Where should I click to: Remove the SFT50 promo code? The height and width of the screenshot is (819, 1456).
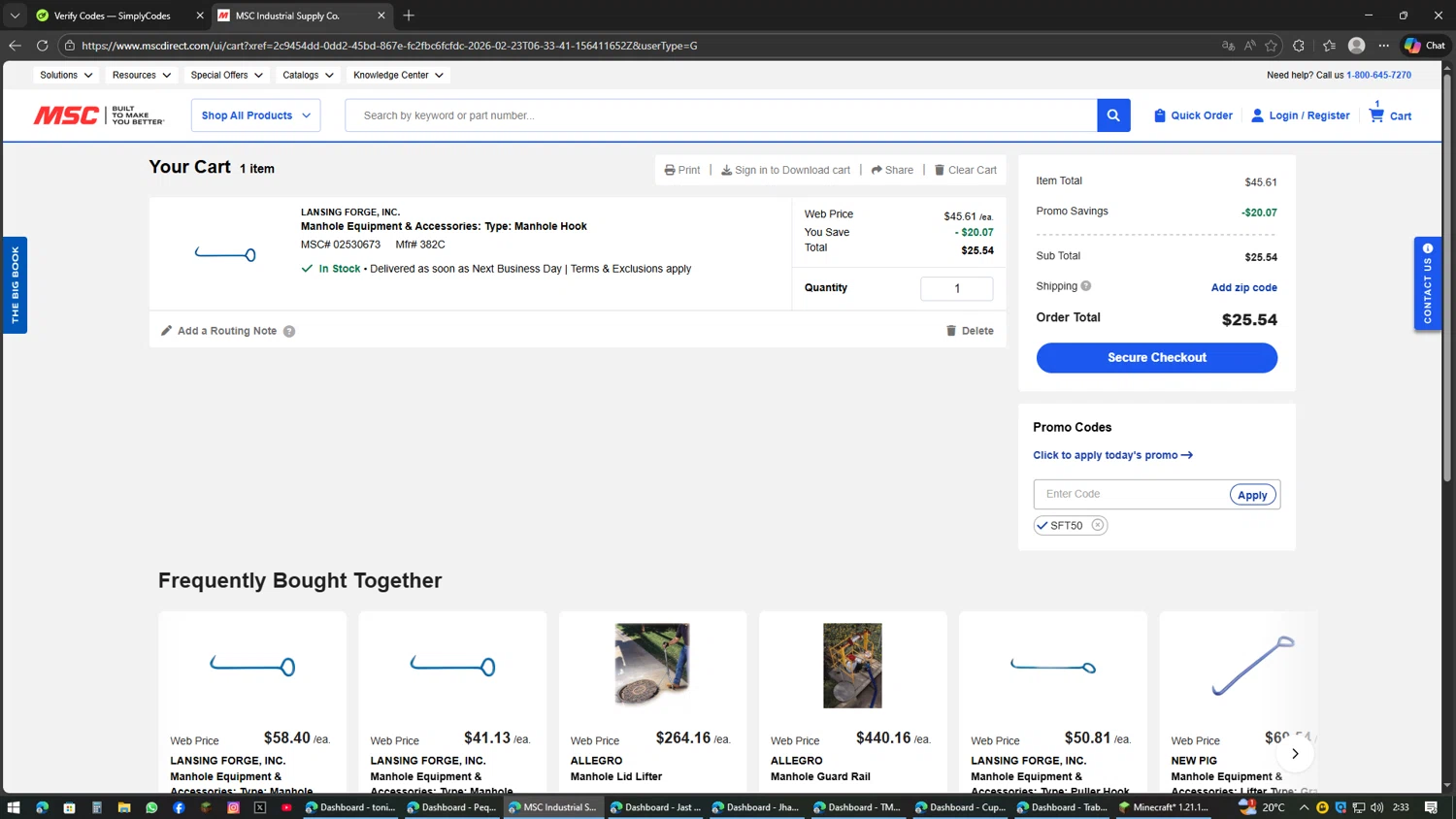pos(1098,525)
